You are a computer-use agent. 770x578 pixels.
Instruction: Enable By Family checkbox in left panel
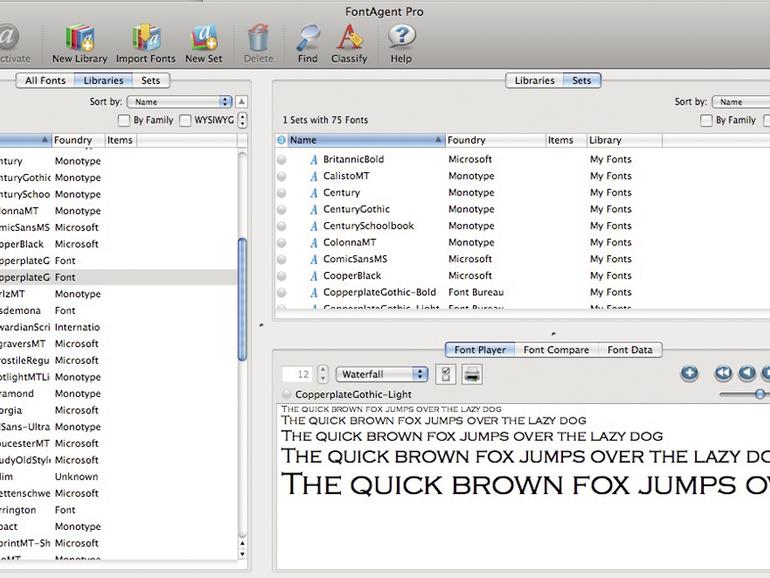point(124,120)
